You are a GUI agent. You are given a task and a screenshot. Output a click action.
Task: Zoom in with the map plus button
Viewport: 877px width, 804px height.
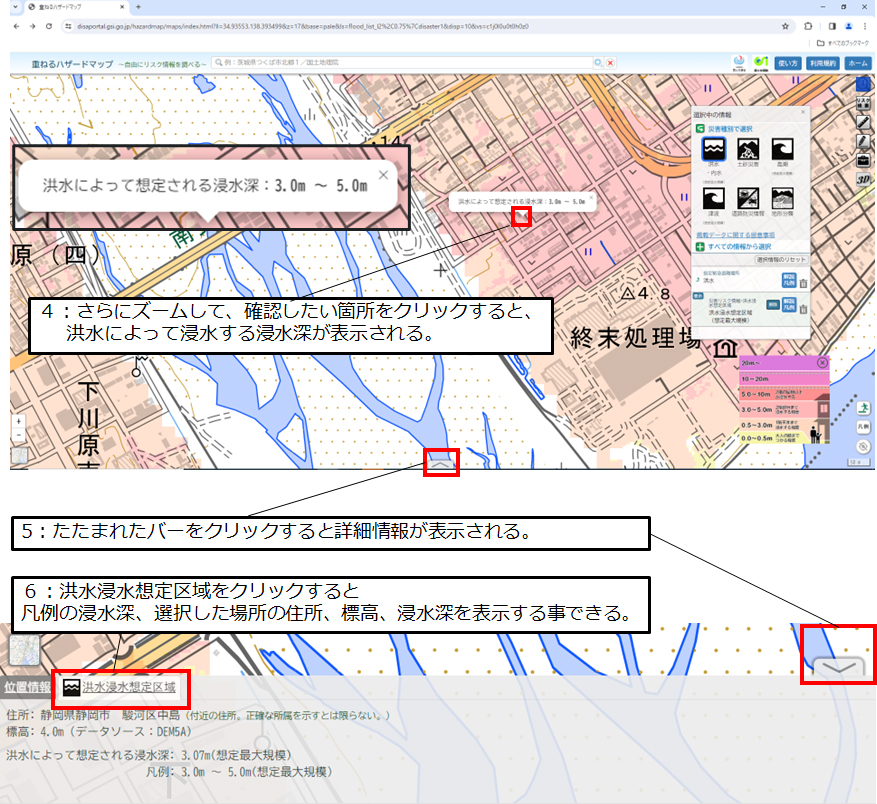click(18, 421)
